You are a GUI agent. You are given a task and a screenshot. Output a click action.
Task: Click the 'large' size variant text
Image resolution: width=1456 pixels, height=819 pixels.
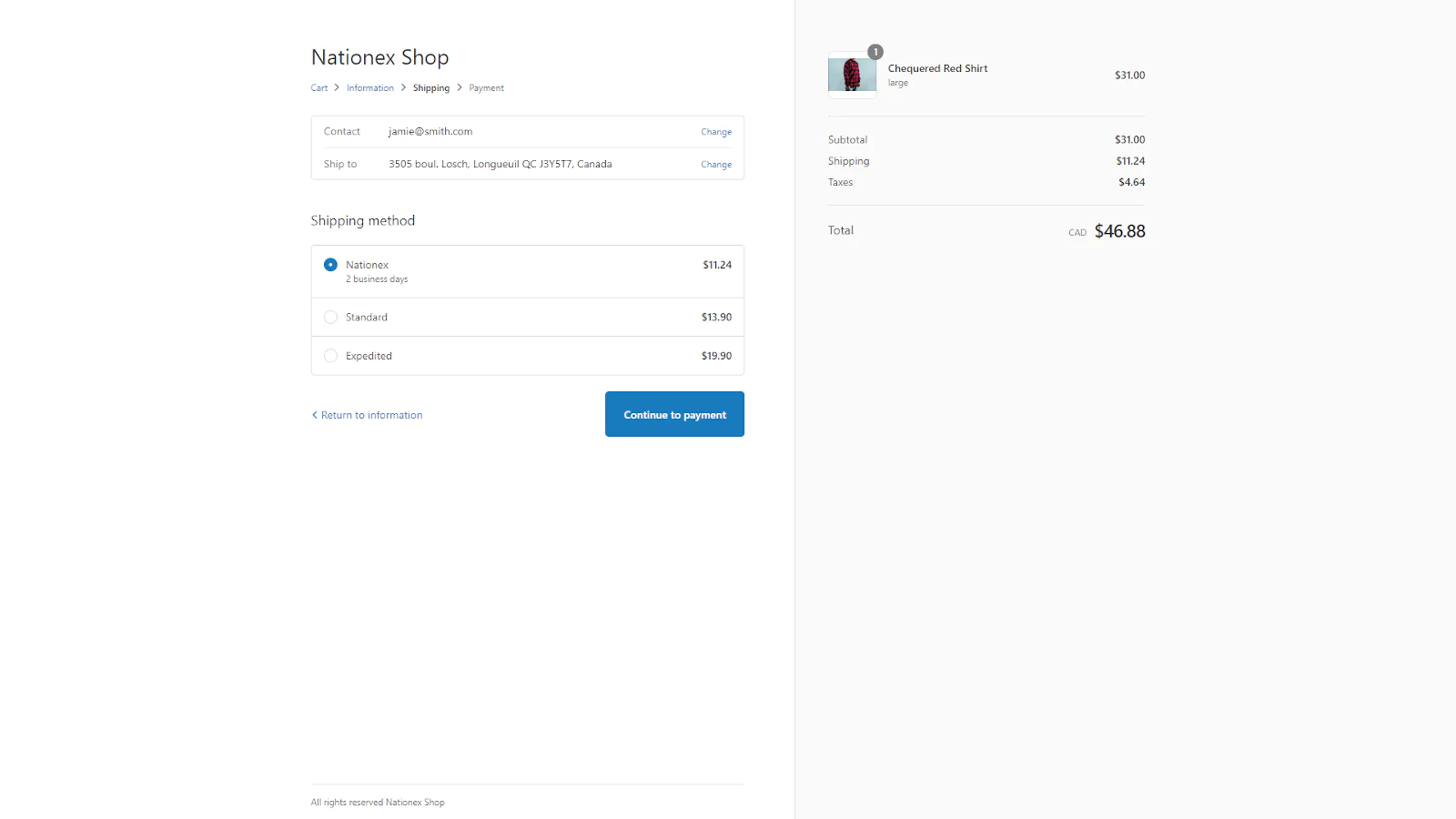click(898, 83)
